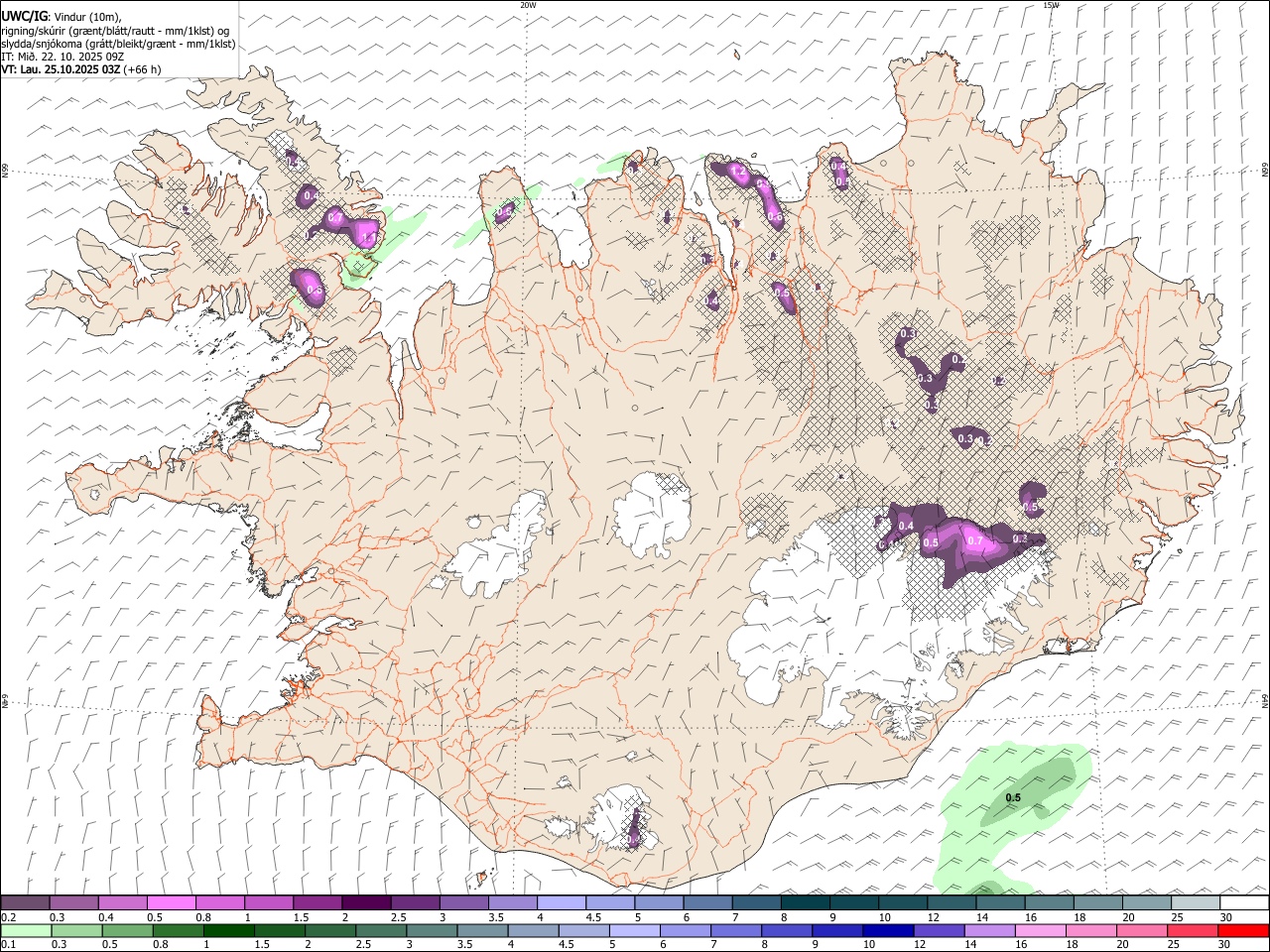Click the '1.1' snowfall value in the Westfjords
Viewport: 1270px width, 952px height.
coord(368,238)
